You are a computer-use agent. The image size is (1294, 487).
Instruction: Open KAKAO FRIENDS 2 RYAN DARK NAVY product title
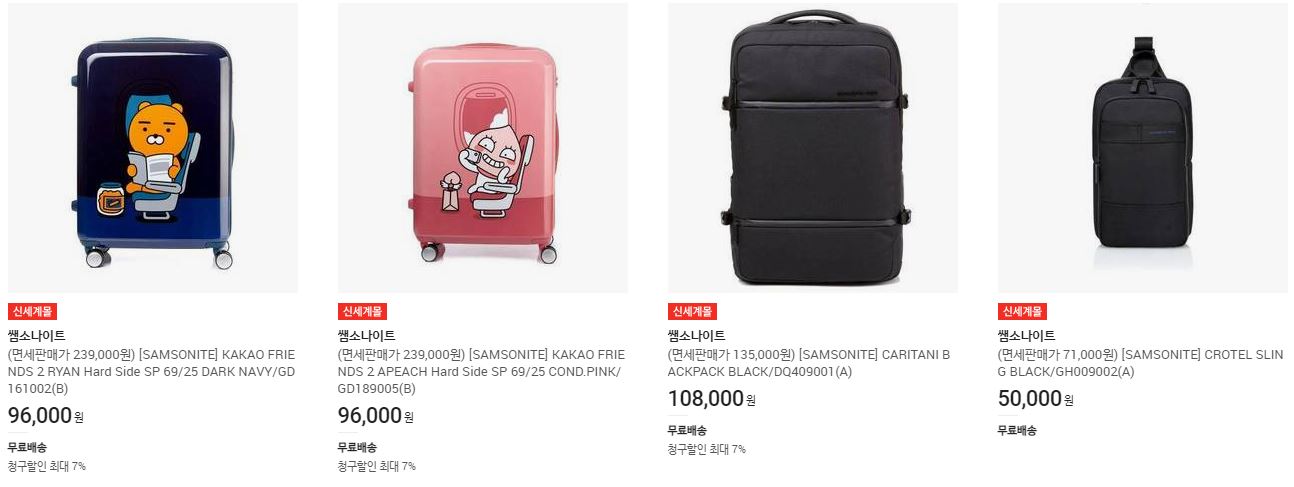click(151, 372)
